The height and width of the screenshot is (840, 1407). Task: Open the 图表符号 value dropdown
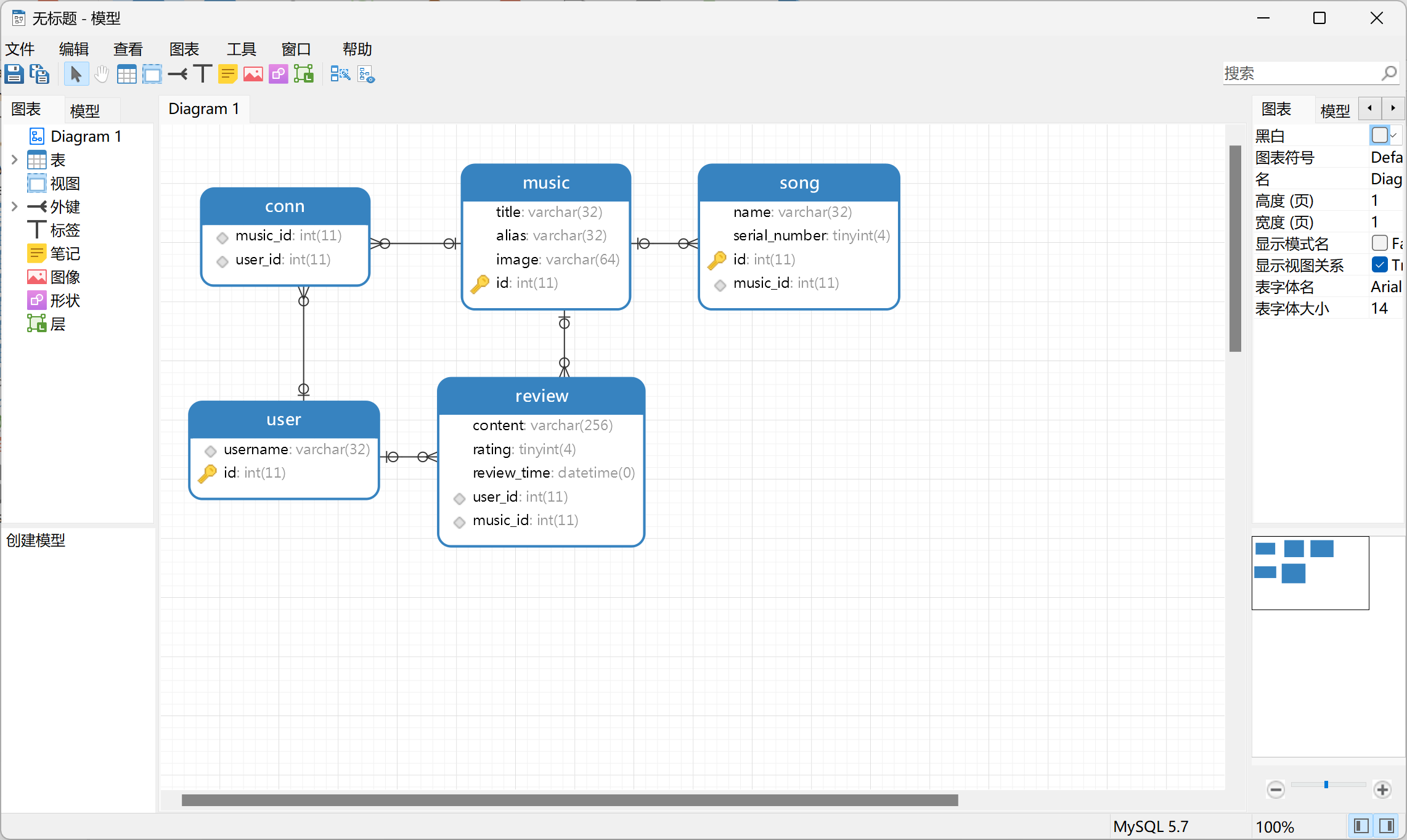tap(1385, 157)
